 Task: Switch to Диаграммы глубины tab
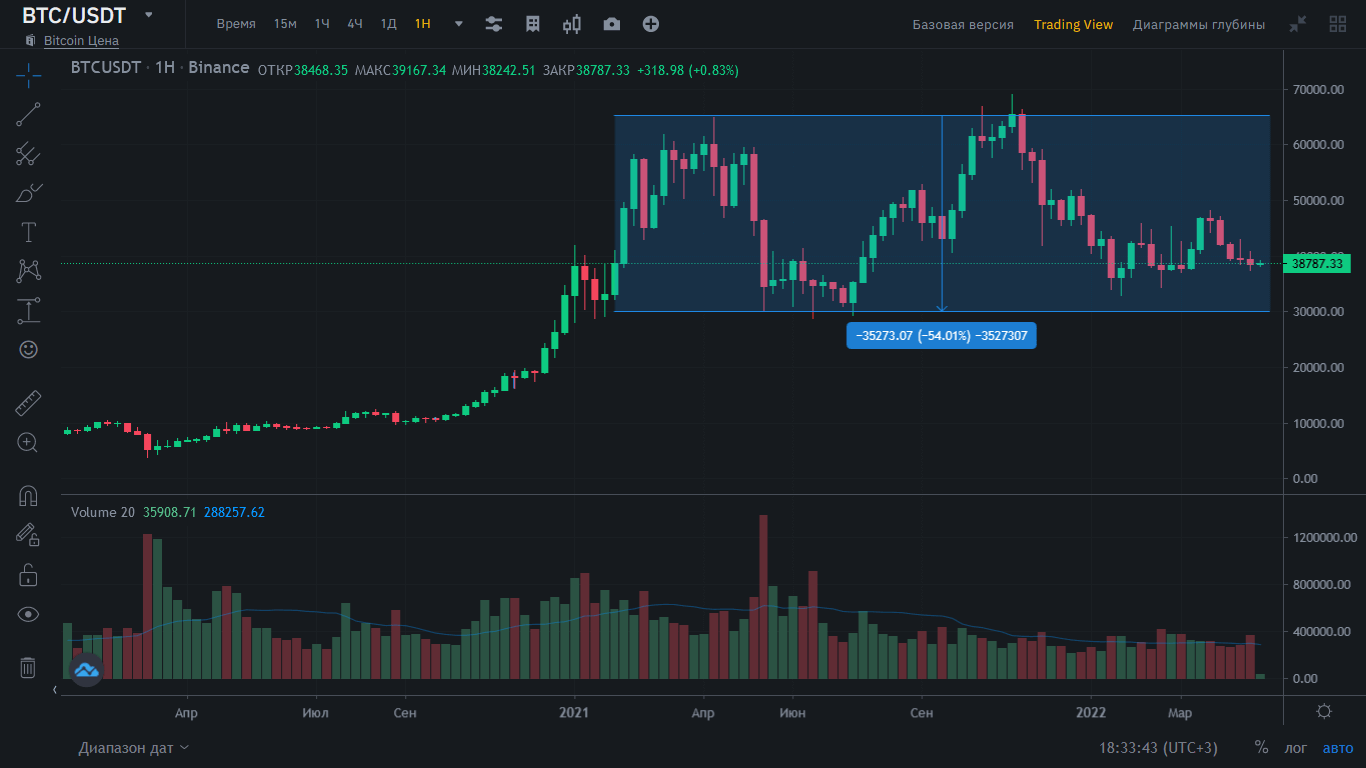pyautogui.click(x=1198, y=24)
